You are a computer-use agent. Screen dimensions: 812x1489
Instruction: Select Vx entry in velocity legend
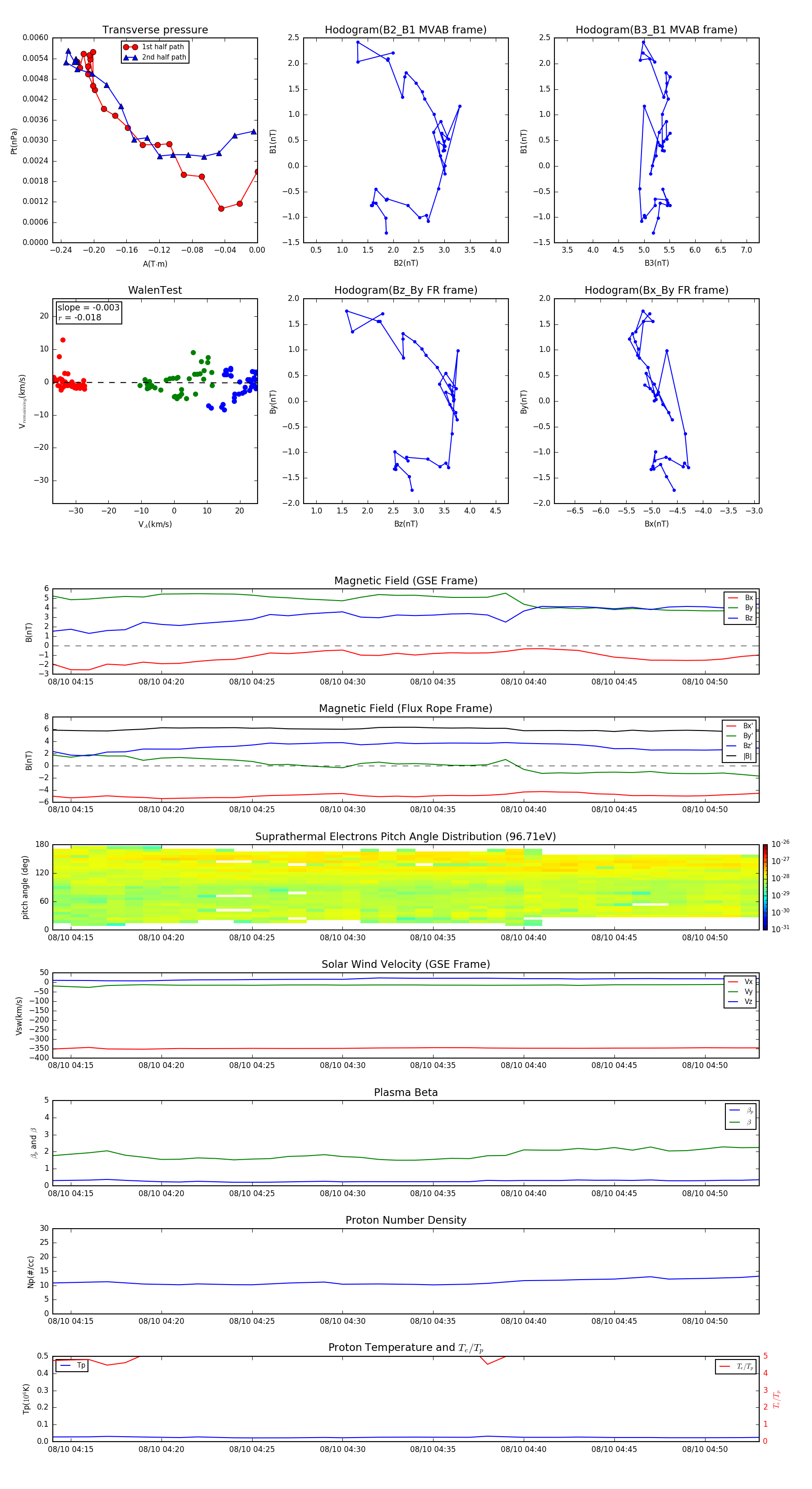click(740, 981)
